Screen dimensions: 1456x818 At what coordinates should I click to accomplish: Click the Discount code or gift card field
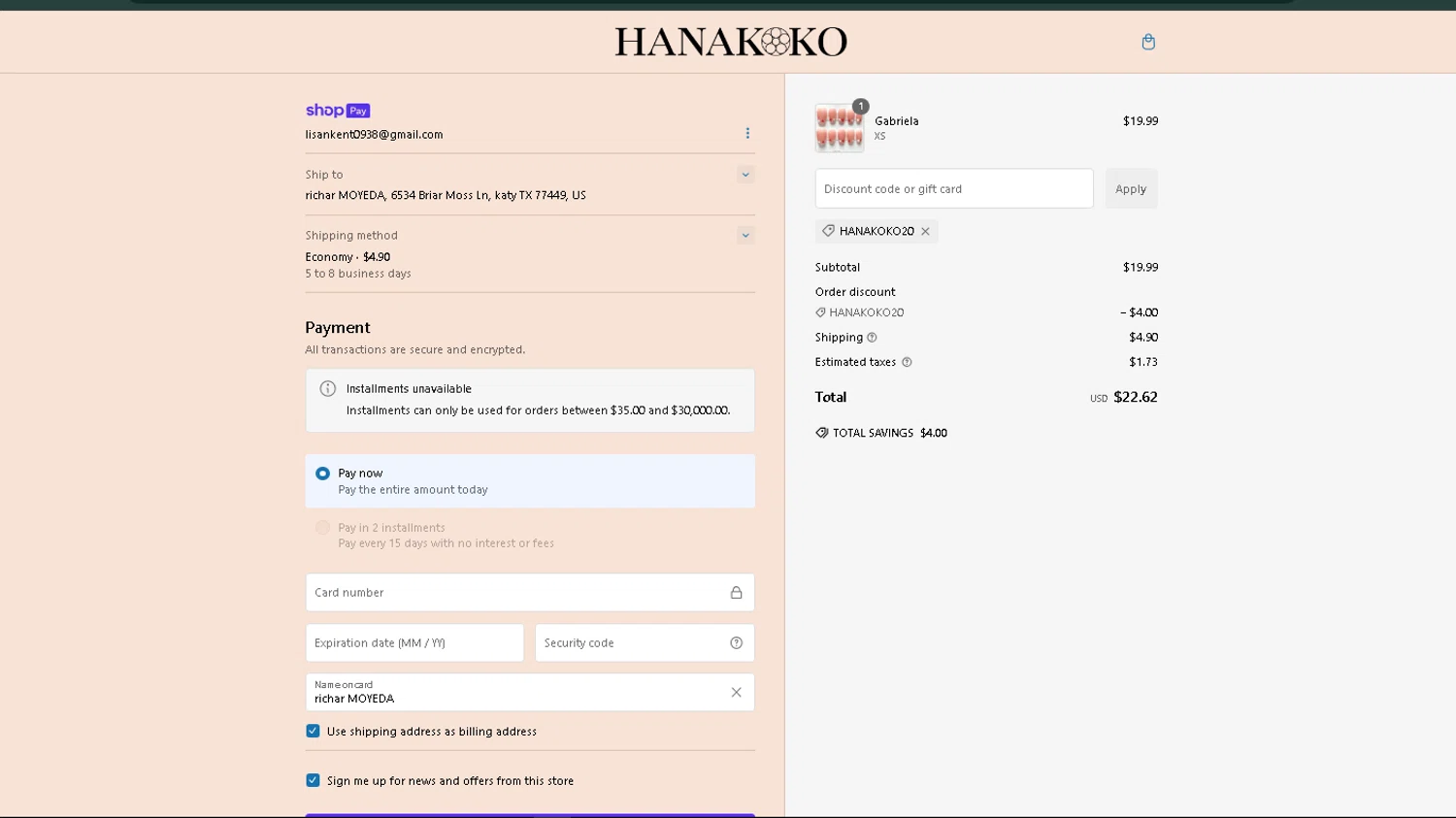(954, 189)
